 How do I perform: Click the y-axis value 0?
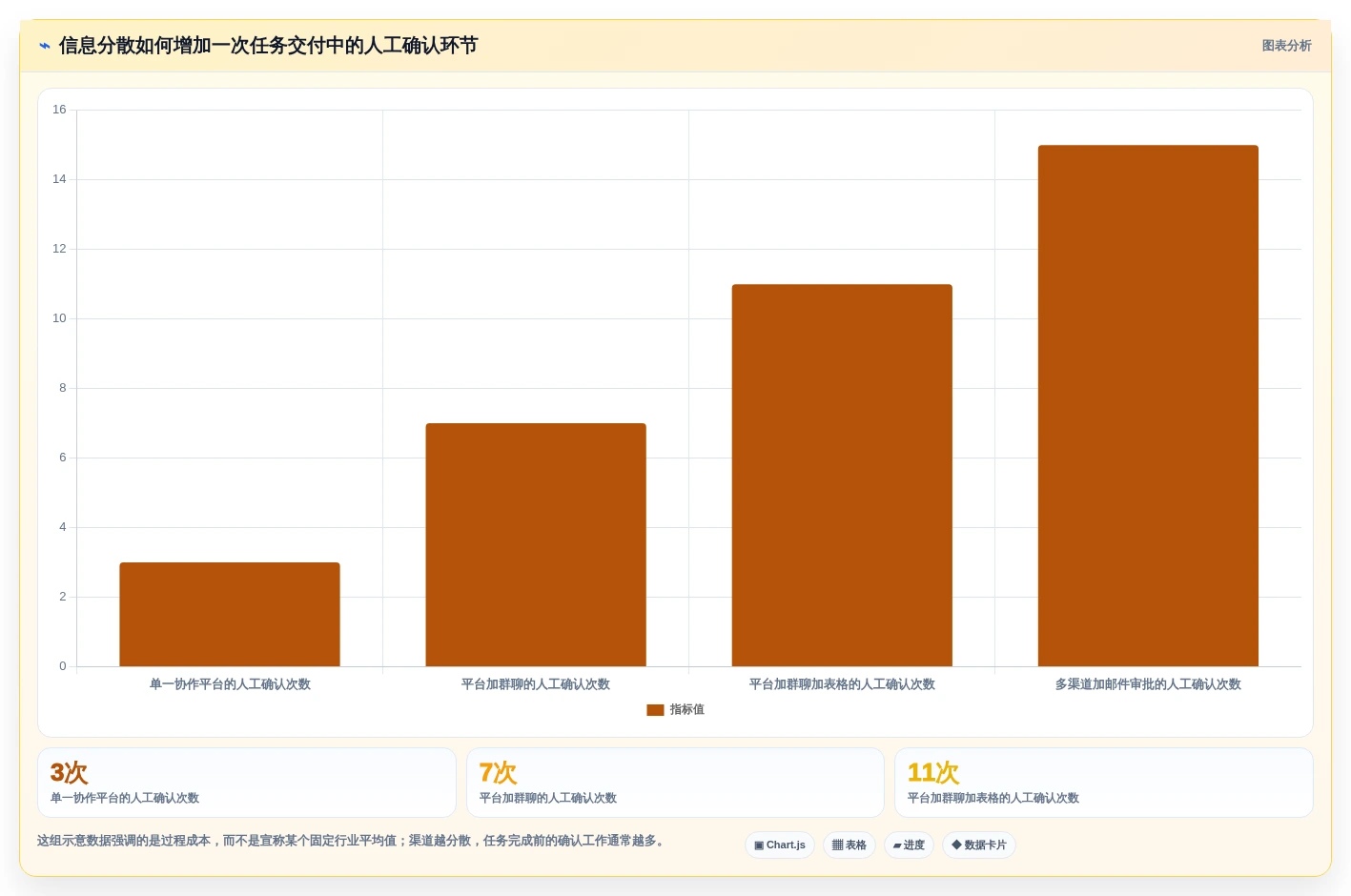pyautogui.click(x=63, y=666)
